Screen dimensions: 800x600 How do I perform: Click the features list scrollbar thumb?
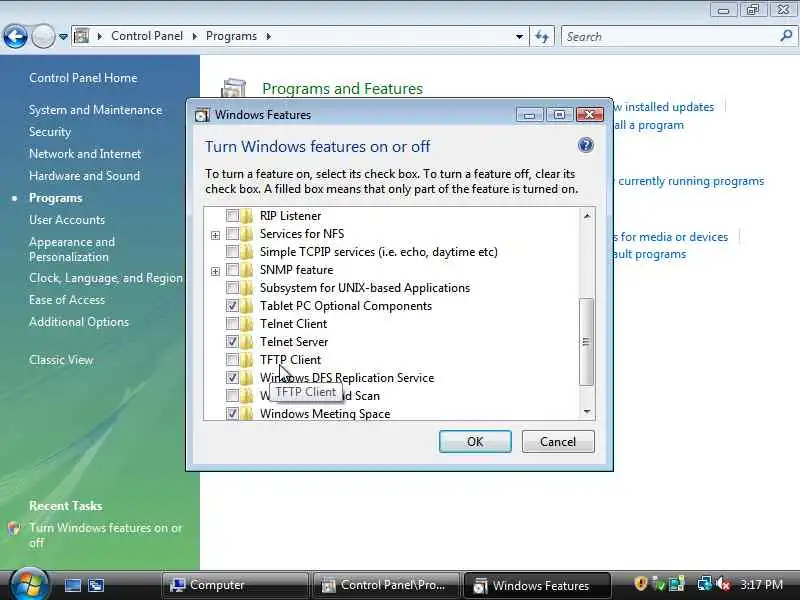587,342
